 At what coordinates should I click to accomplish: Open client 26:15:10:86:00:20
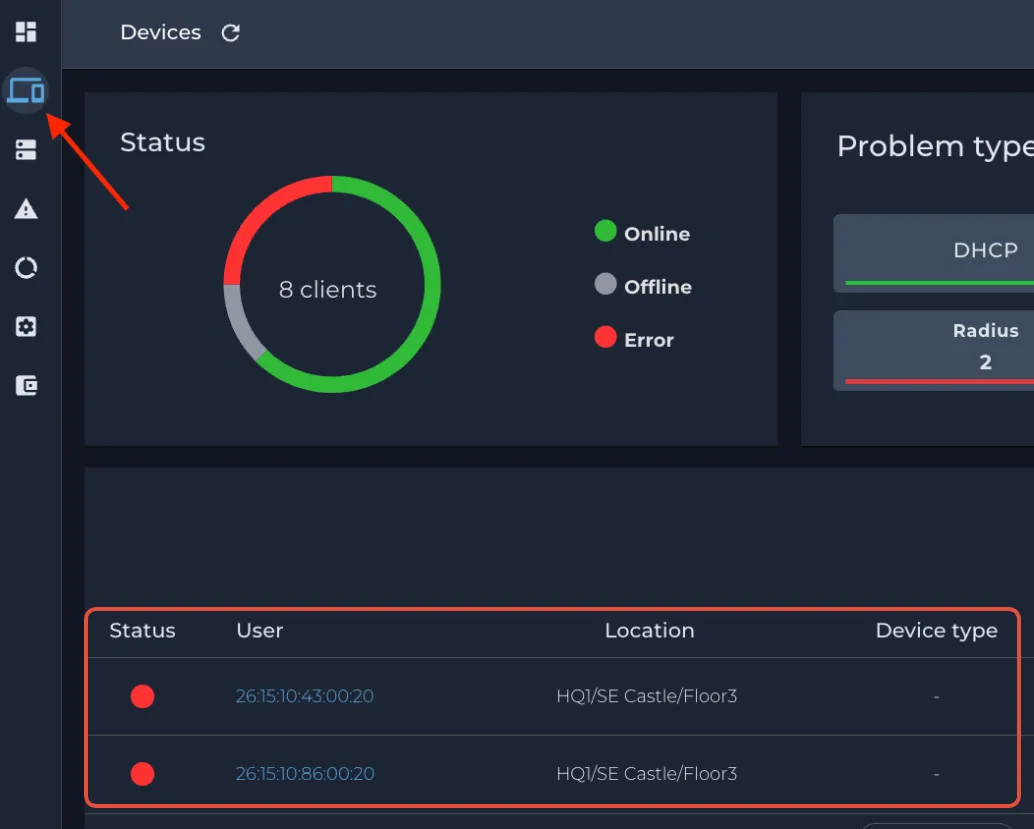(305, 773)
